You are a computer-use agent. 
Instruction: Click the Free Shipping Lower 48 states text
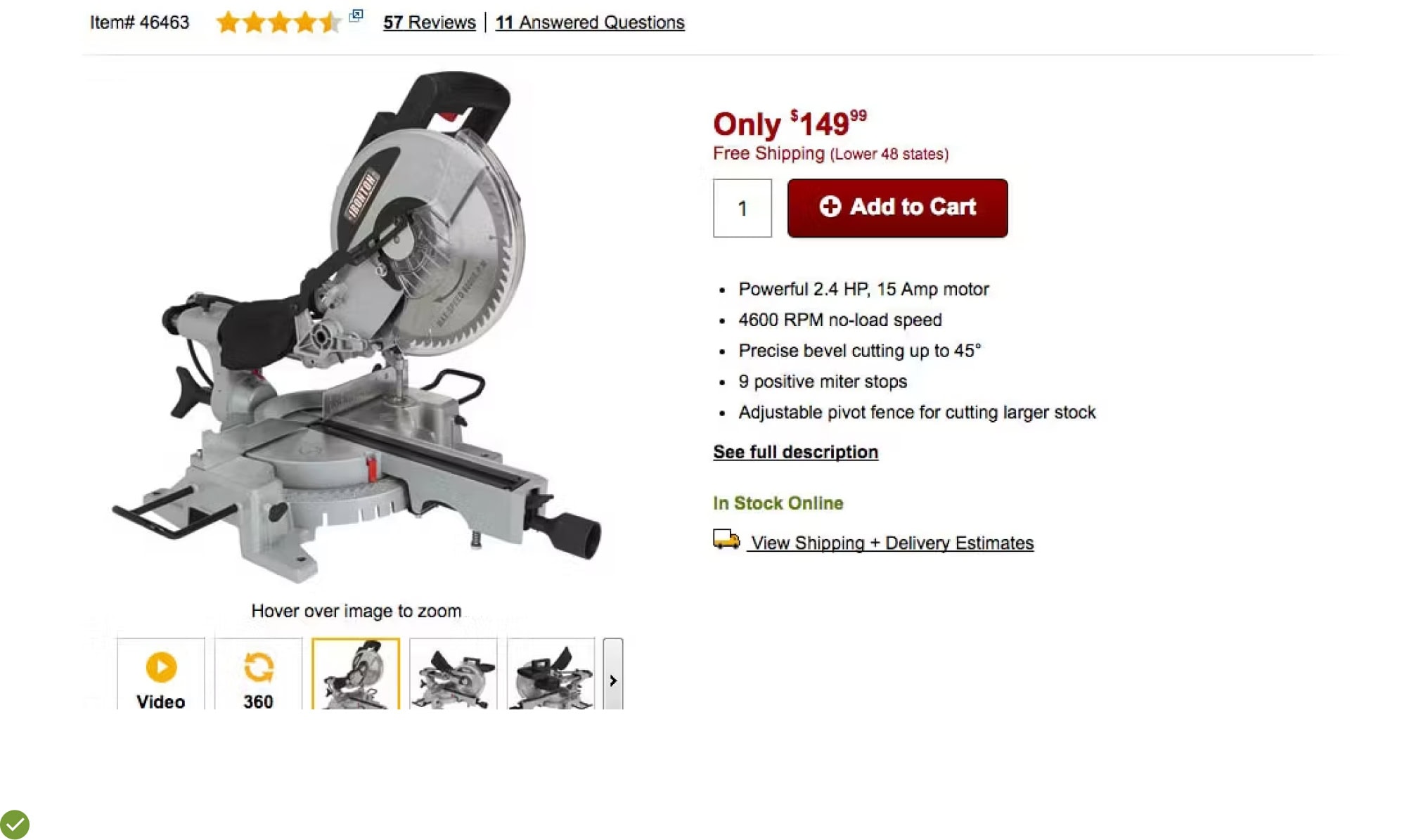point(830,154)
